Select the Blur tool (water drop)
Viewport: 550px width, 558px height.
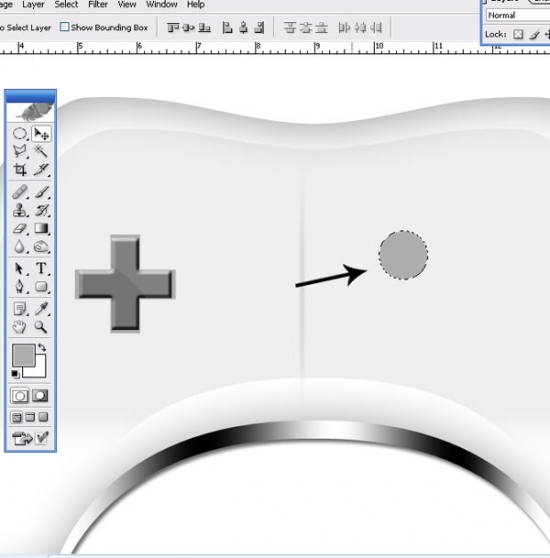click(x=20, y=246)
